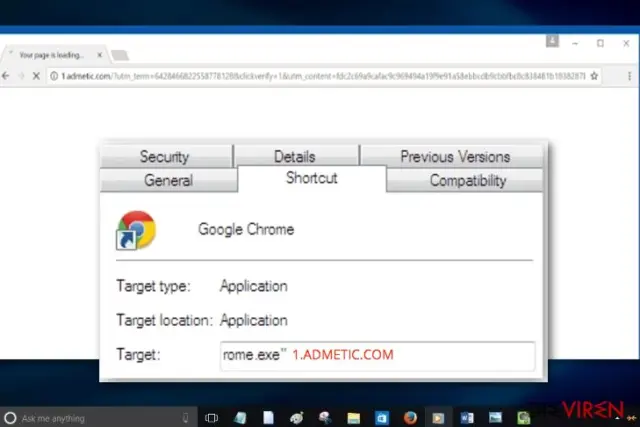The image size is (640, 427).
Task: Click the Target input field
Action: pyautogui.click(x=378, y=355)
